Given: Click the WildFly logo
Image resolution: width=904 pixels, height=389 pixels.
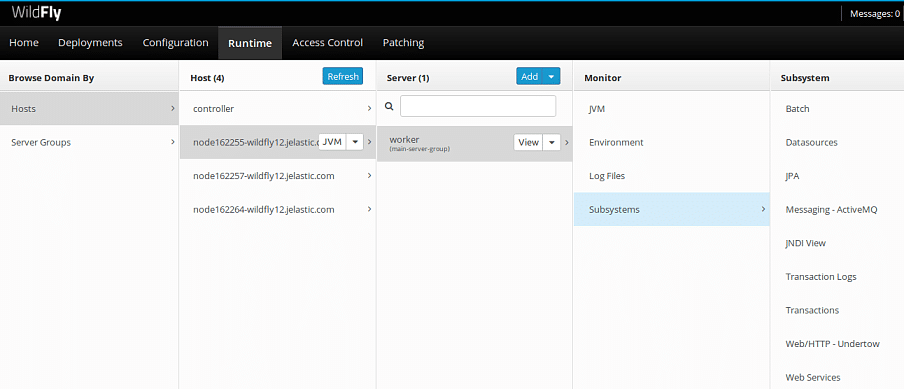Looking at the screenshot, I should 36,13.
